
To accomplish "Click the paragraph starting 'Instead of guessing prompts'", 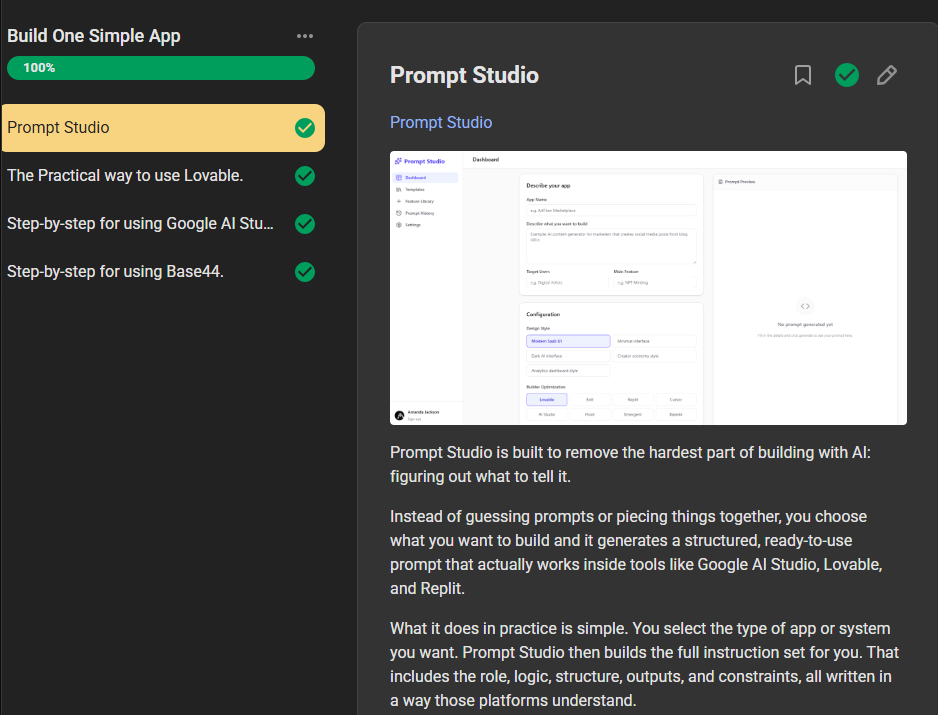I will (636, 552).
